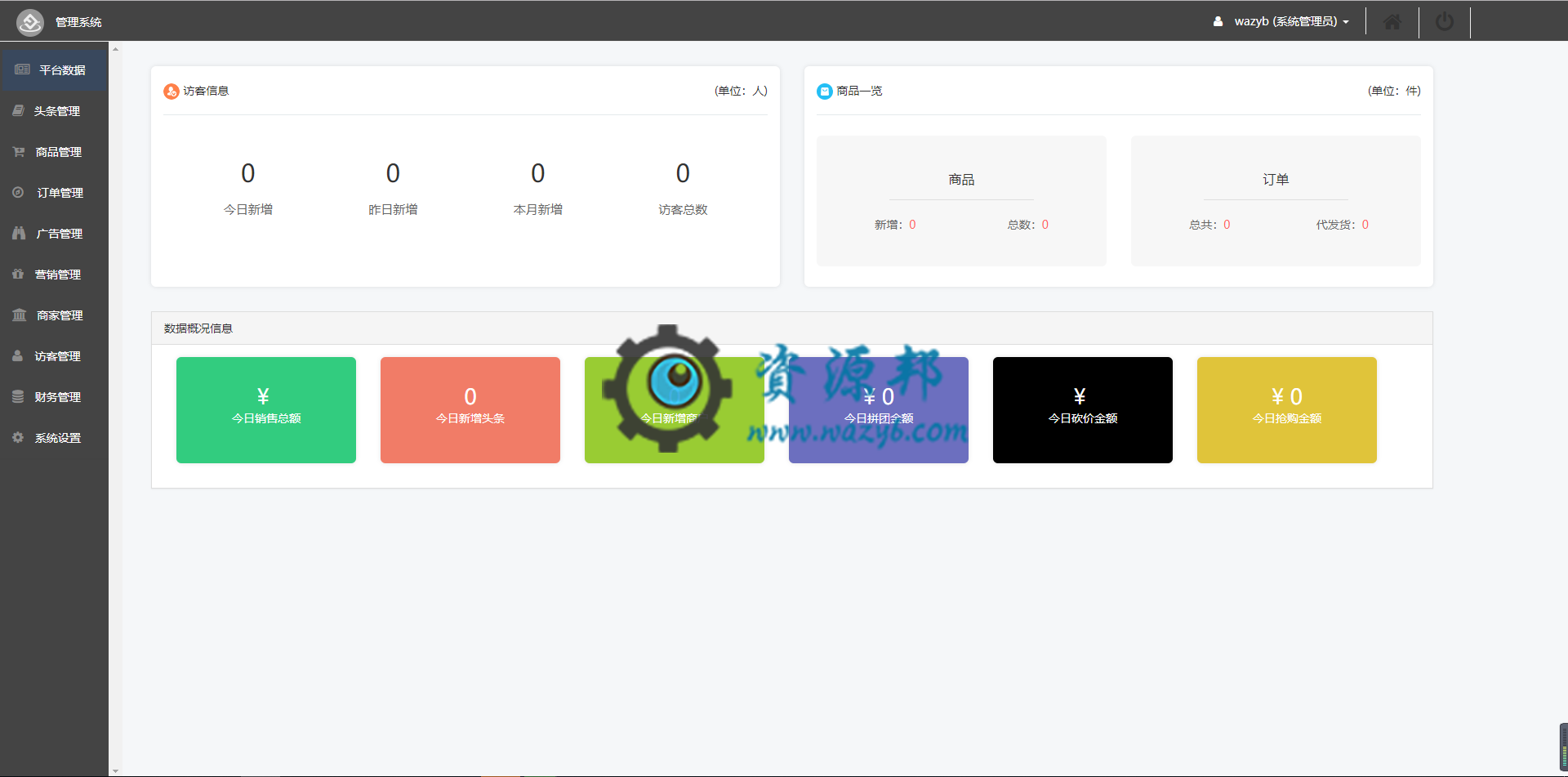Click the (单位: 件) label
Screen dimensions: 1568x777
[x=1394, y=91]
